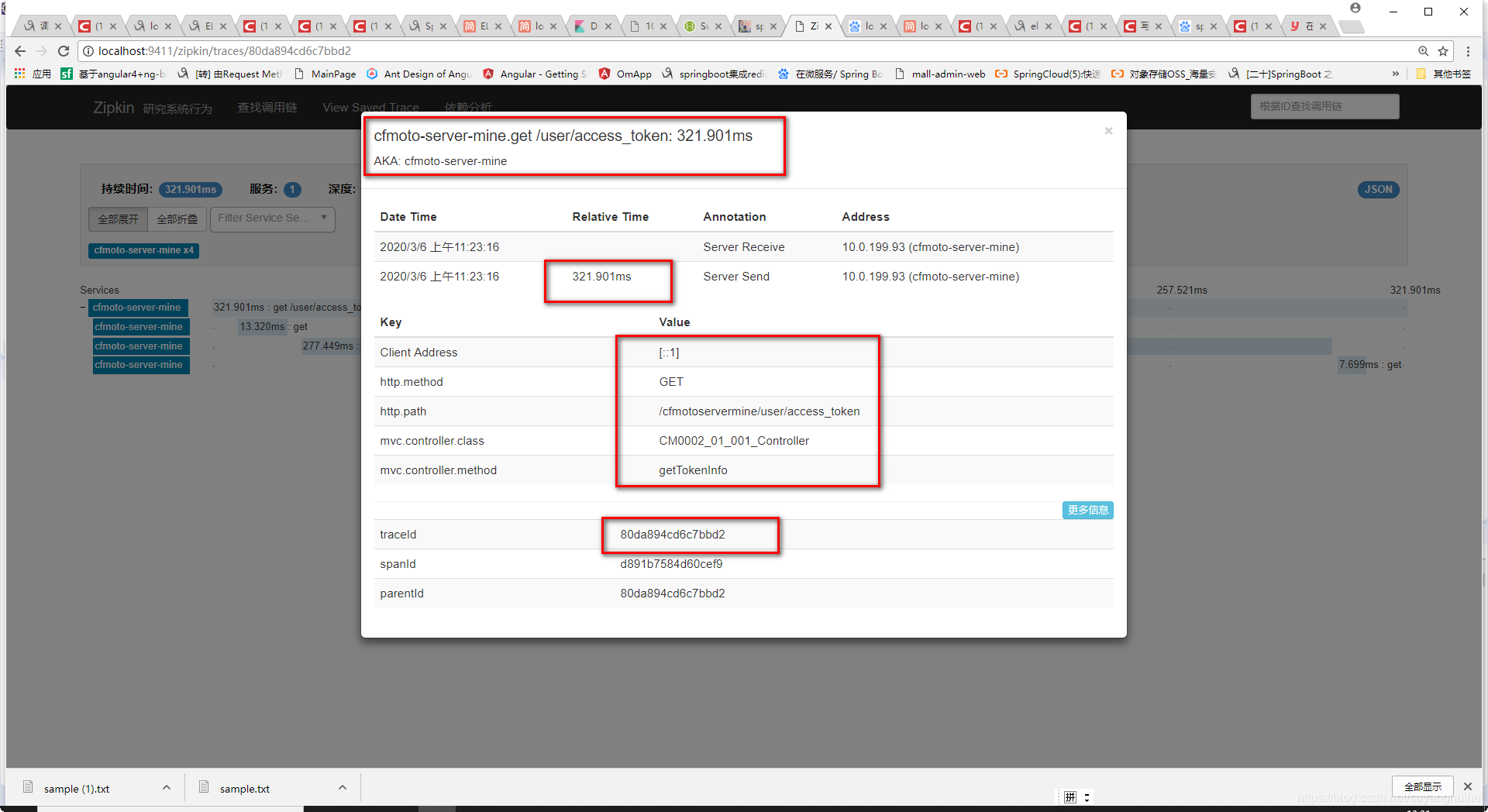This screenshot has width=1488, height=812.
Task: Click the cfmoto-server-mine x4 service badge
Action: [x=143, y=250]
